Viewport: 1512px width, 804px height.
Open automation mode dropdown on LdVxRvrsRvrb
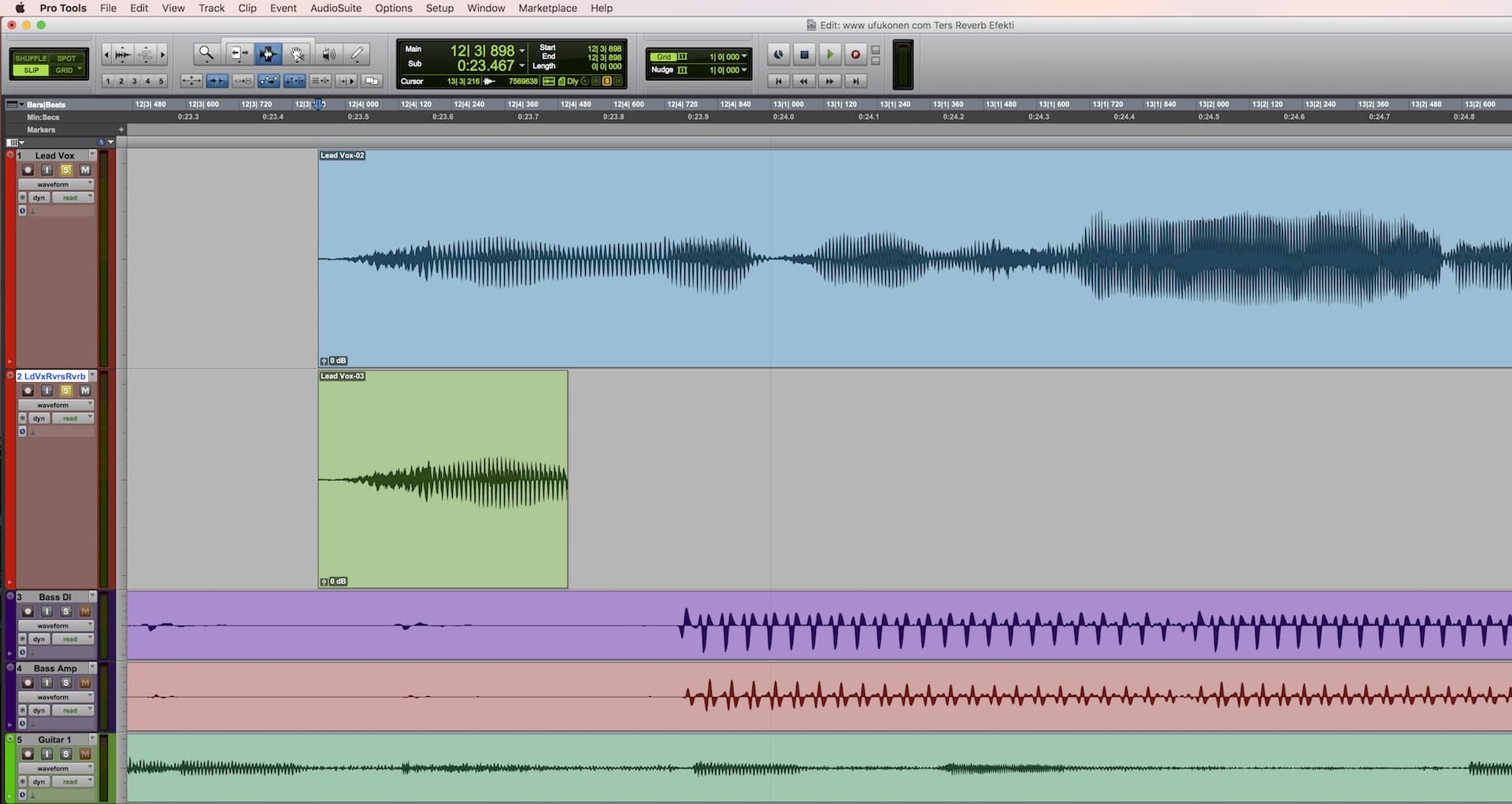pyautogui.click(x=73, y=418)
